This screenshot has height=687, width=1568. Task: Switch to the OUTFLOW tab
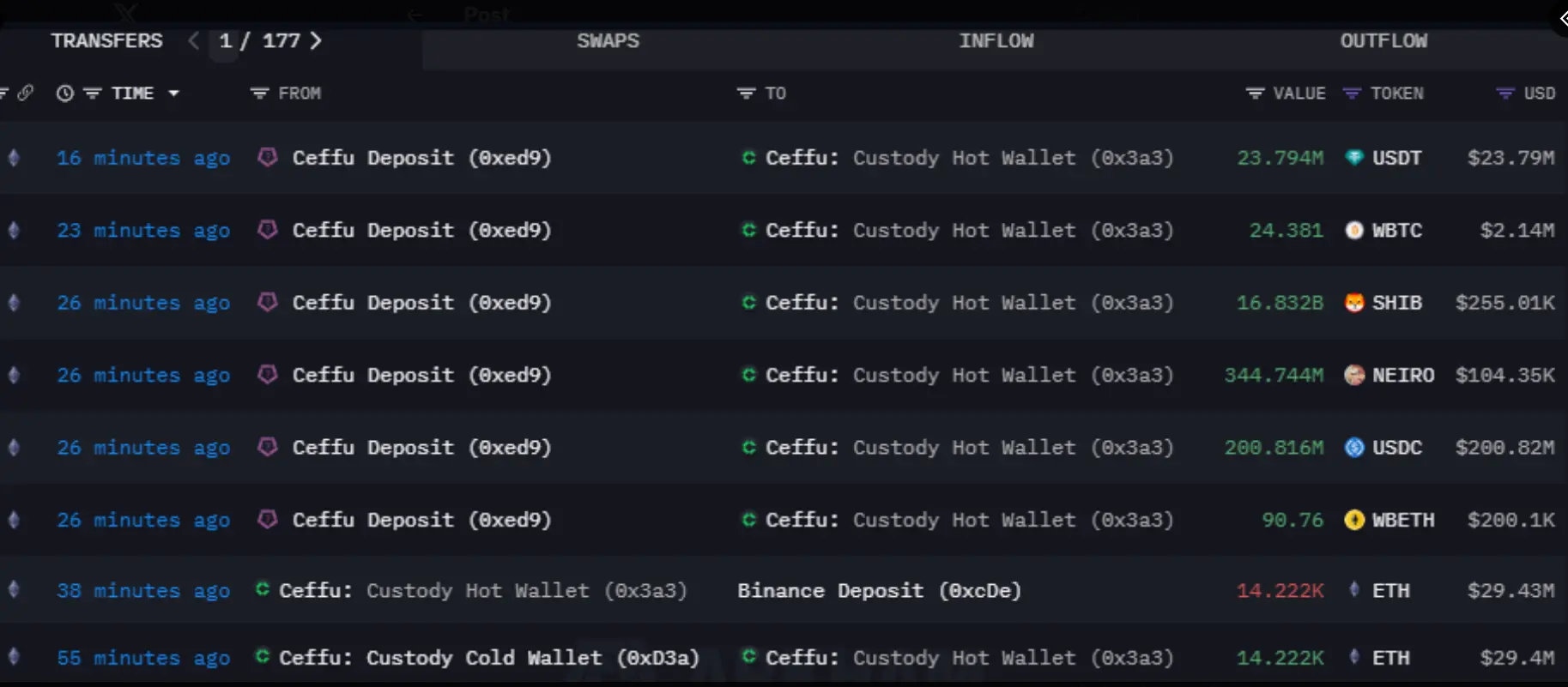click(x=1383, y=40)
